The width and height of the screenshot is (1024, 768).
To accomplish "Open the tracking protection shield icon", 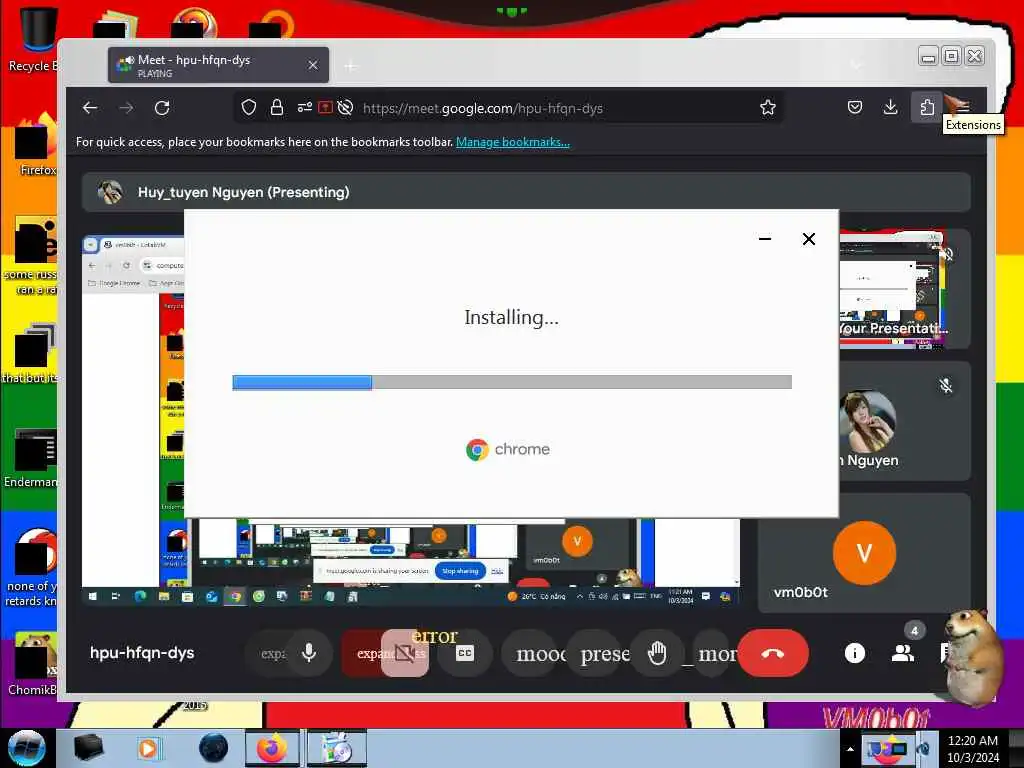I will [x=249, y=108].
